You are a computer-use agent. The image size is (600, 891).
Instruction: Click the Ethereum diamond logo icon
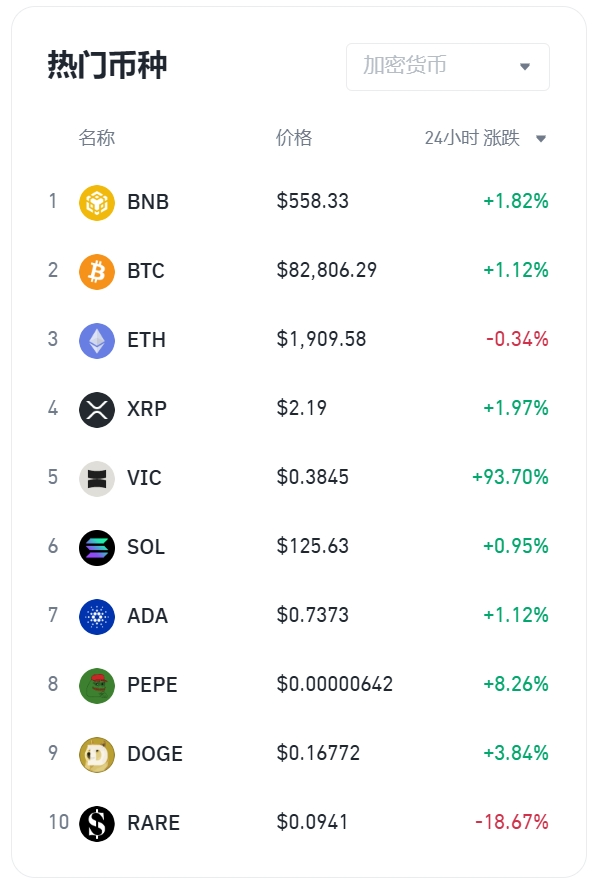(x=97, y=340)
